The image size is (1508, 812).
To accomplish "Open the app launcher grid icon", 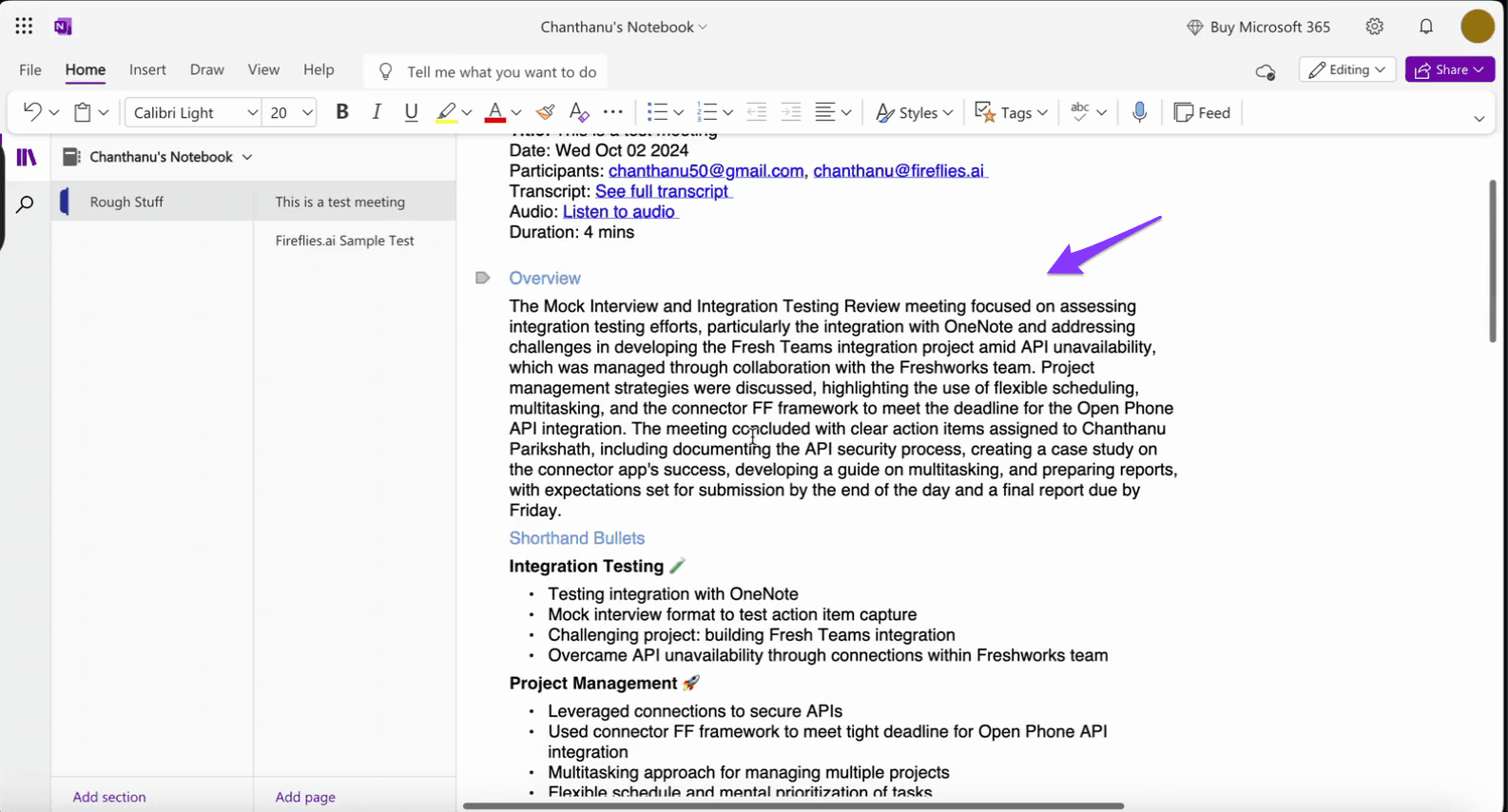I will pos(24,27).
